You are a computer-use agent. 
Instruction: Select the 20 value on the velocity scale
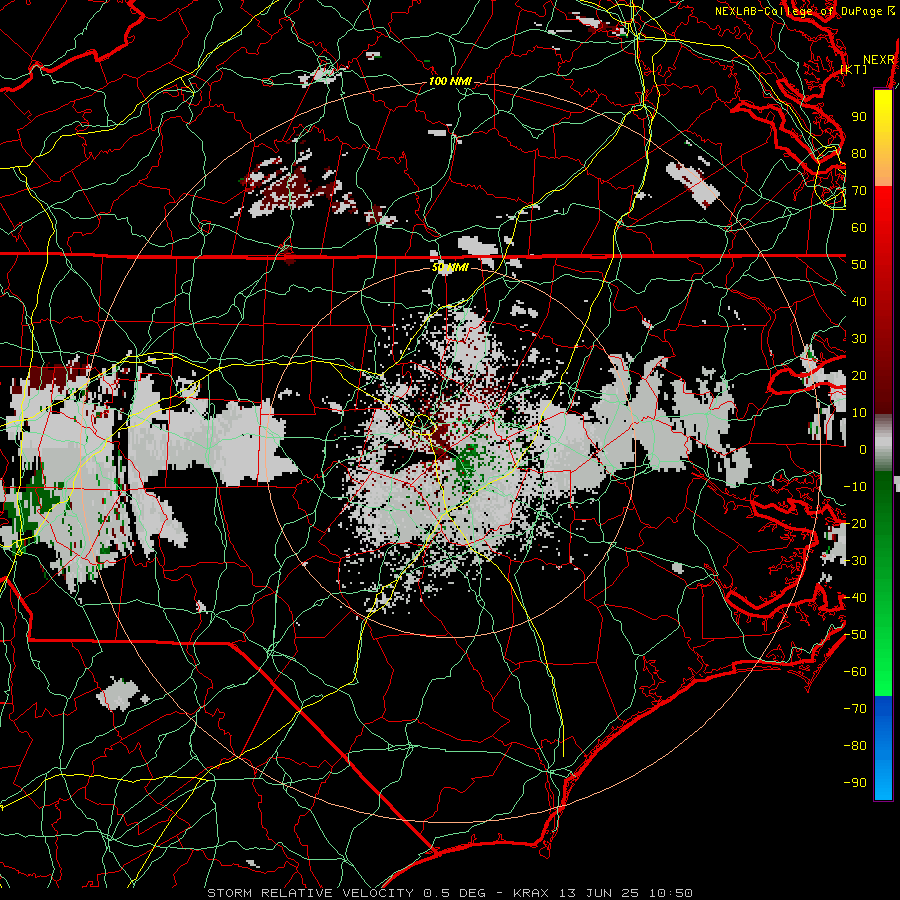[x=859, y=375]
